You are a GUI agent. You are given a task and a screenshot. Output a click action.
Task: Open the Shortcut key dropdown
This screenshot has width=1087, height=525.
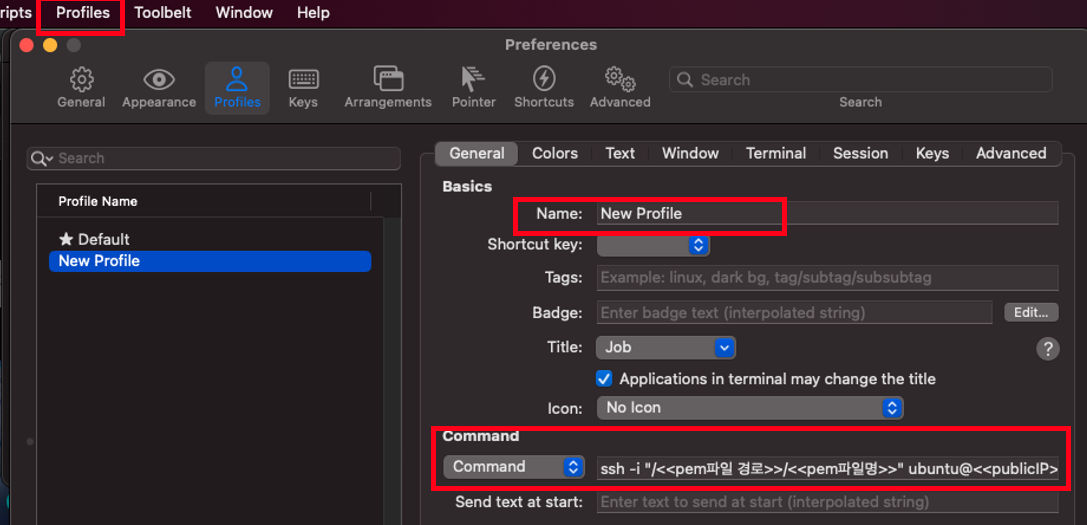(x=653, y=245)
